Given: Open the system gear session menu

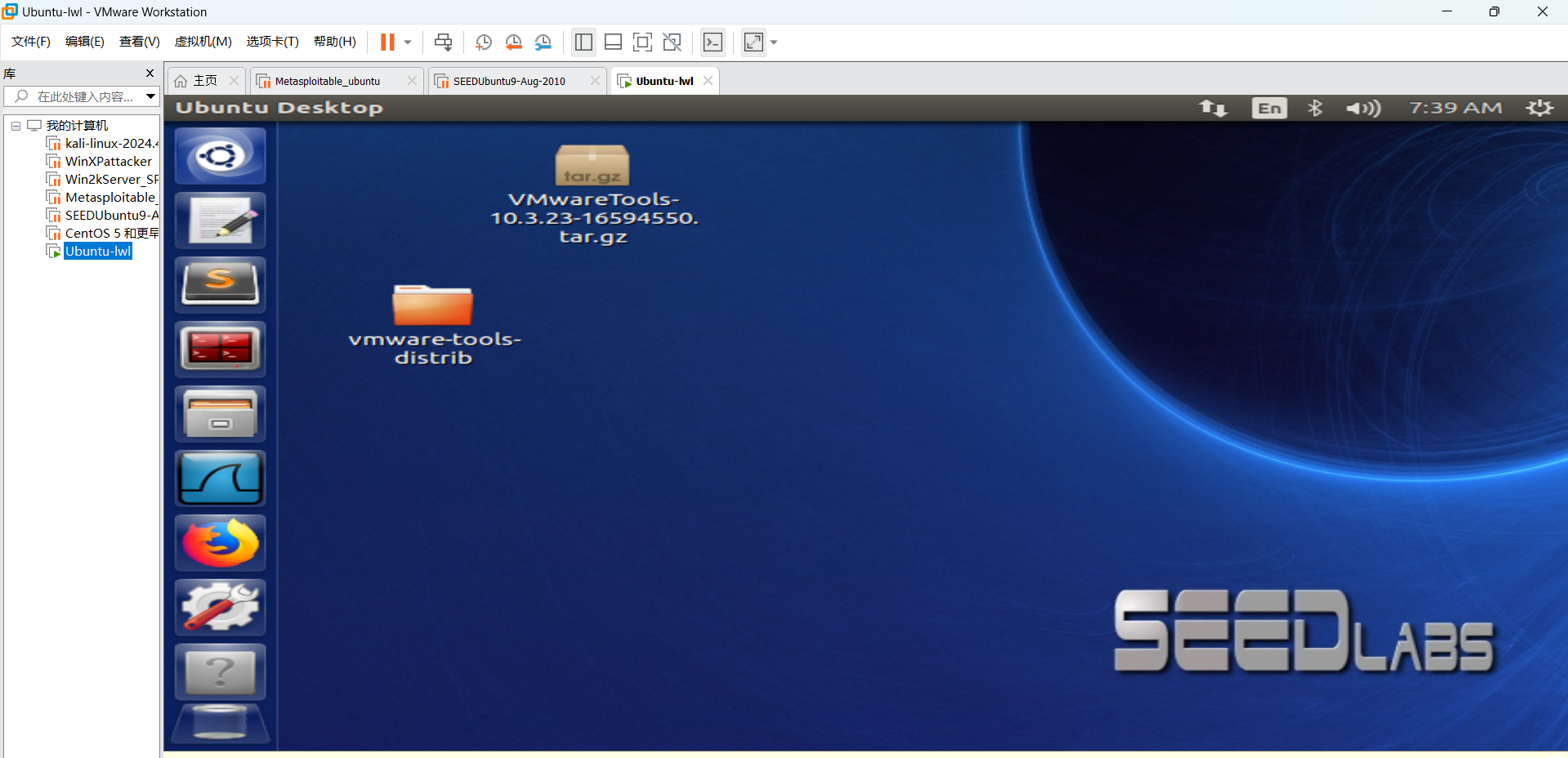Looking at the screenshot, I should (1539, 108).
